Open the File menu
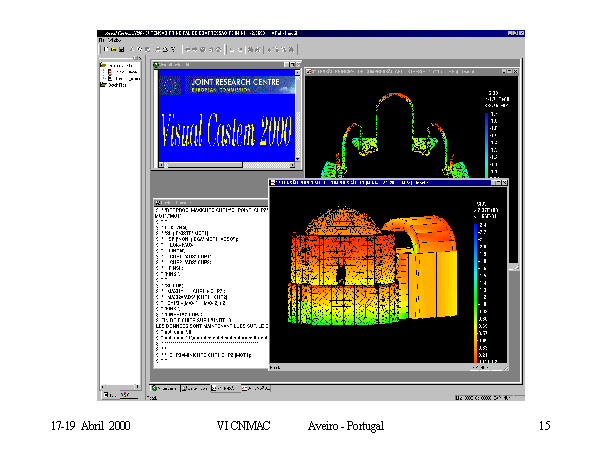The height and width of the screenshot is (450, 600). coord(101,40)
